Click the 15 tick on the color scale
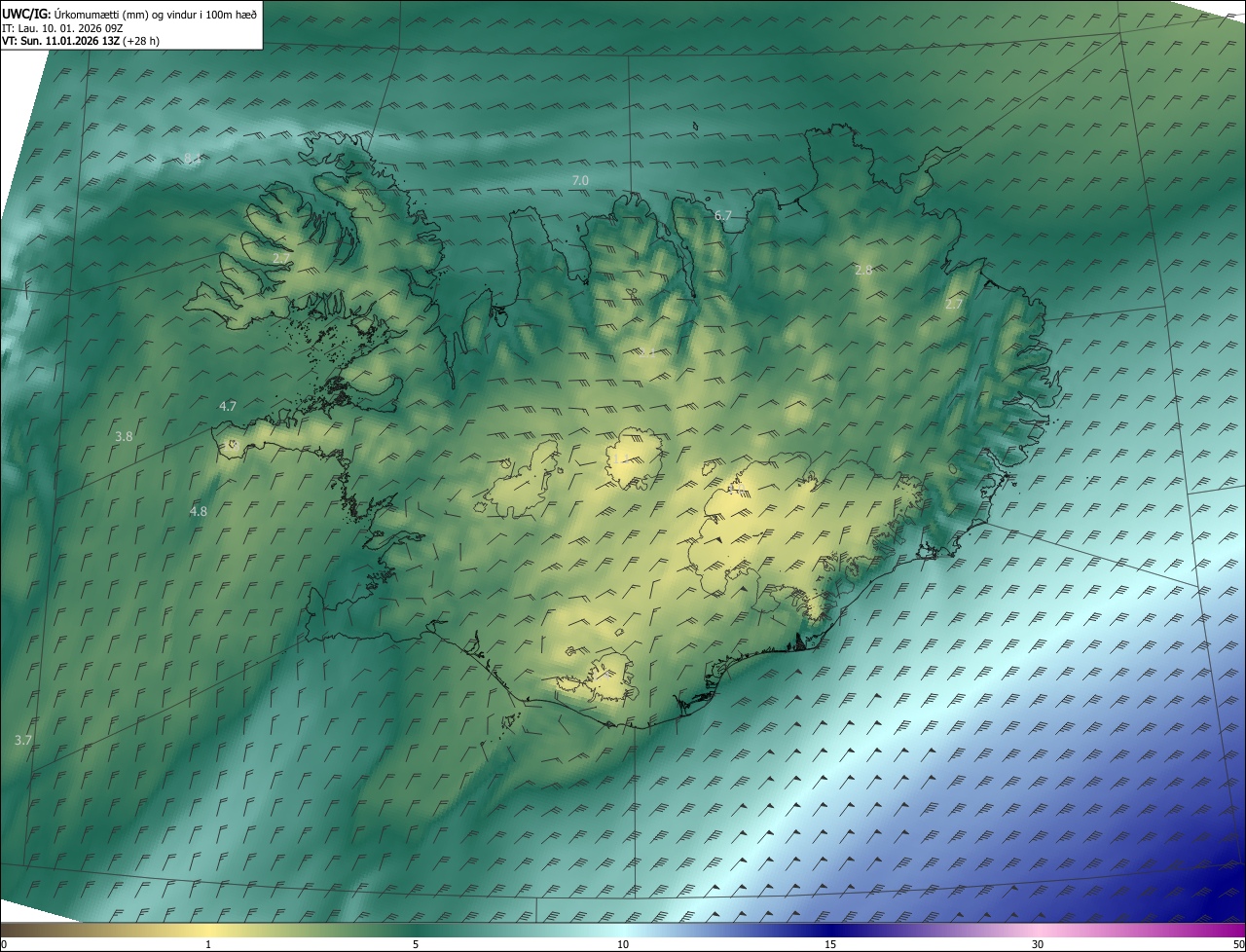 point(830,945)
